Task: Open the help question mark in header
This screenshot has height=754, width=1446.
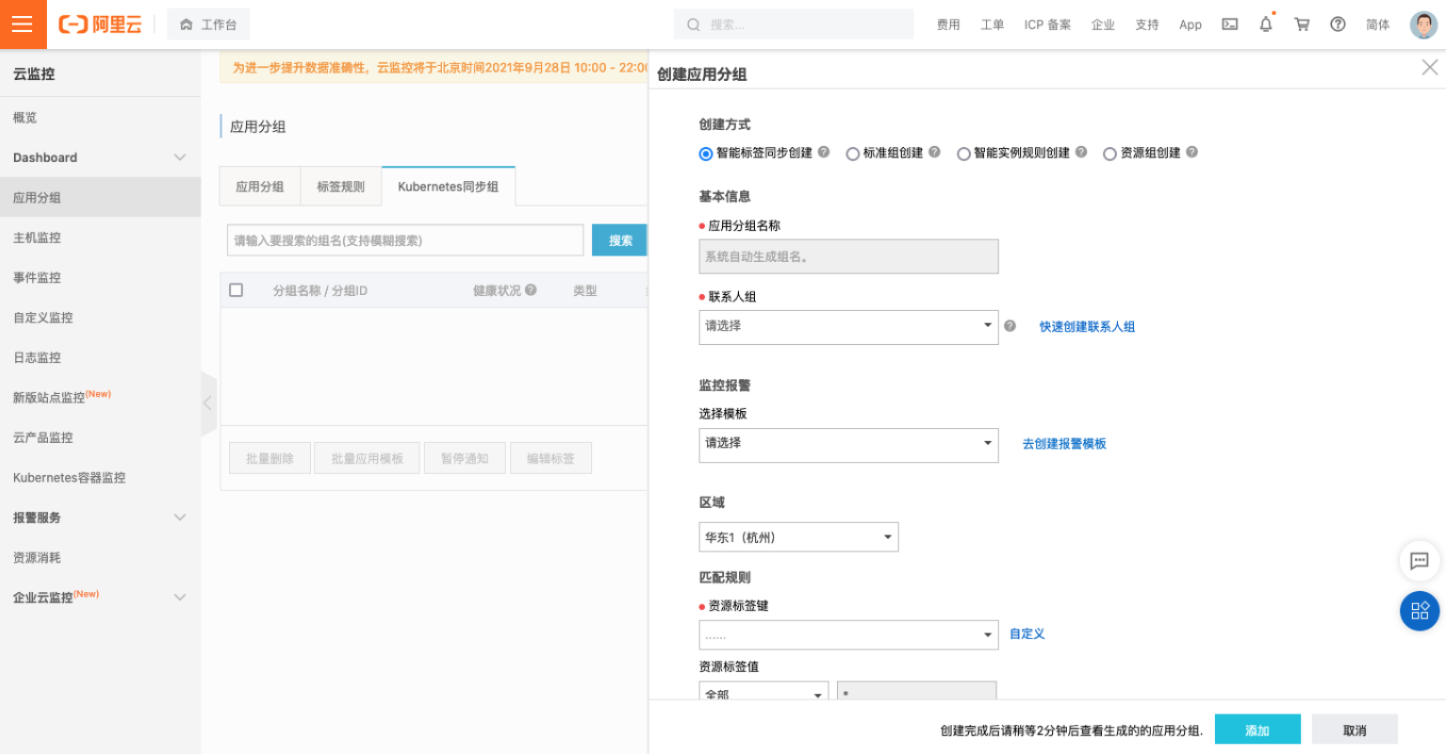Action: 1338,24
